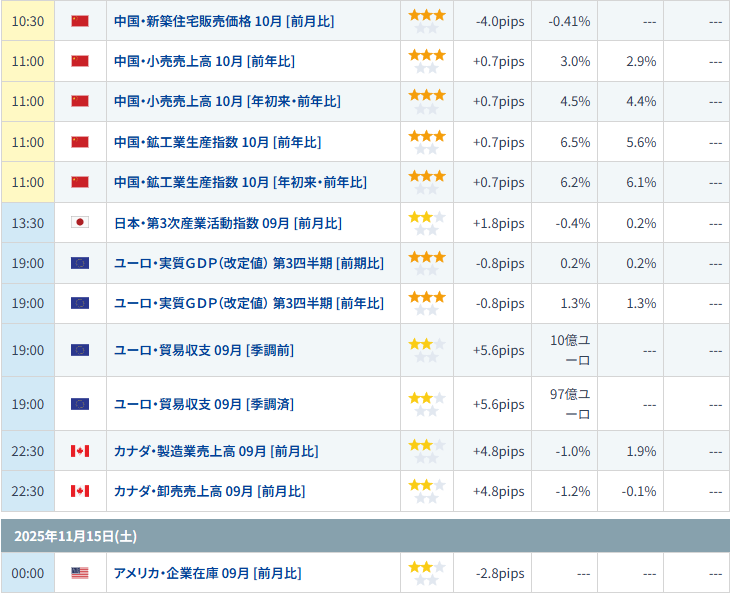This screenshot has width=733, height=599.
Task: Click the 13:30 time cell
Action: tap(28, 223)
